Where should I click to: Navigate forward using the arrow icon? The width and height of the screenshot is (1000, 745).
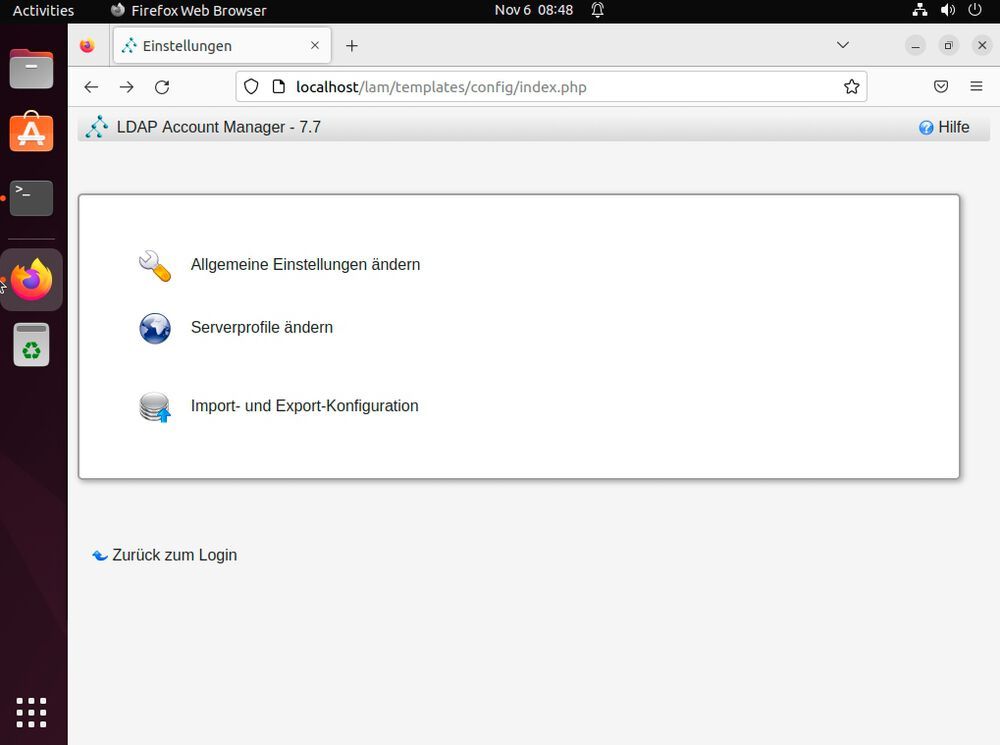click(127, 87)
